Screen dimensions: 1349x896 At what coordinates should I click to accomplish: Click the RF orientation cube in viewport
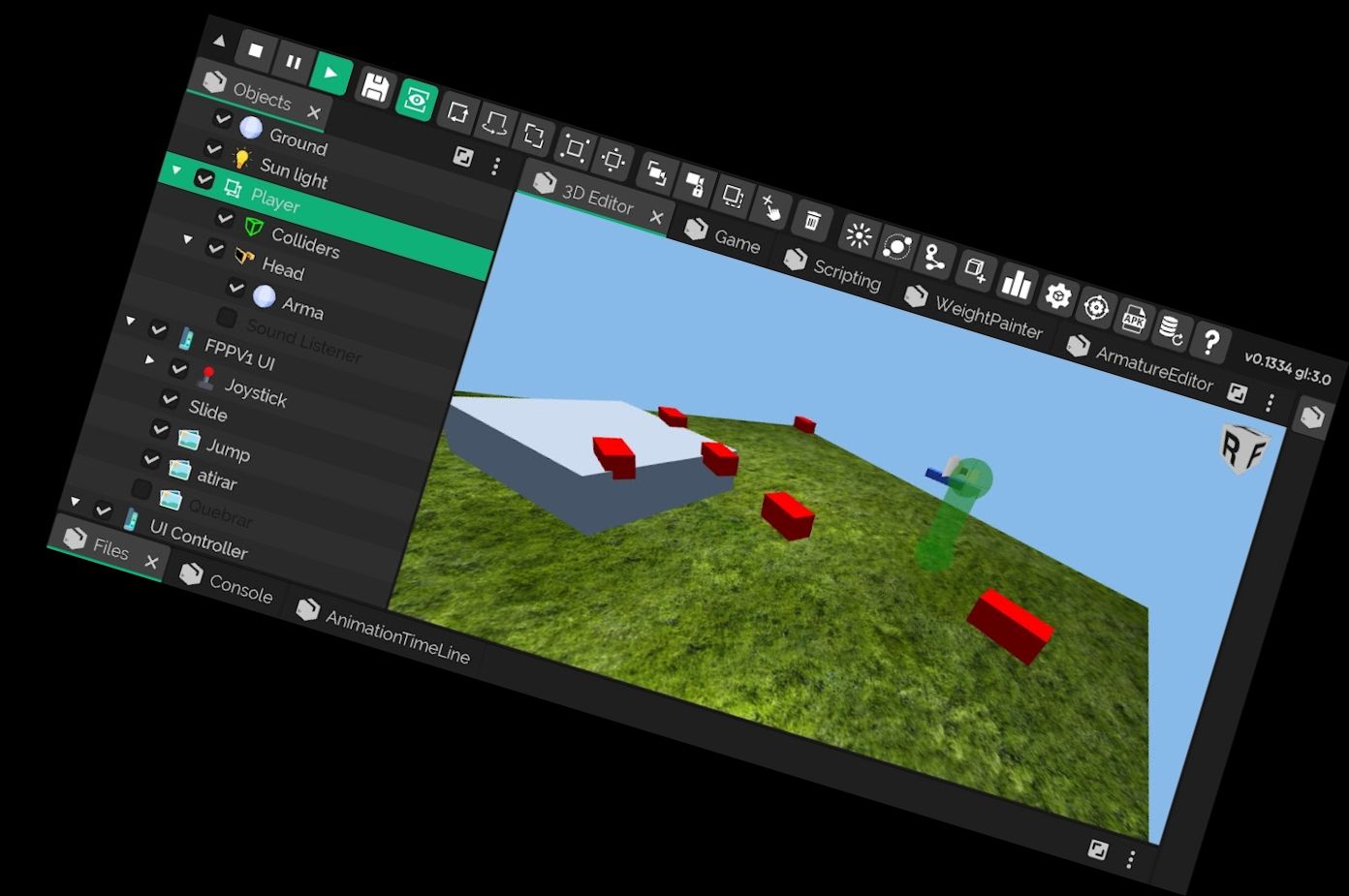(x=1242, y=448)
